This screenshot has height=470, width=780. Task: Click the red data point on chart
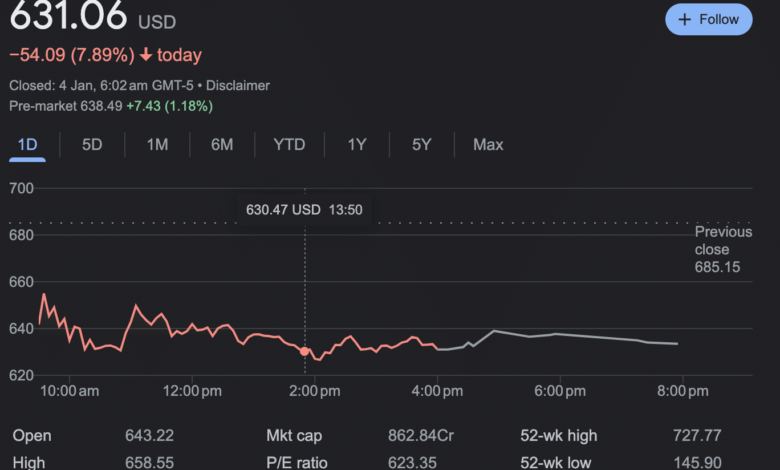point(304,351)
